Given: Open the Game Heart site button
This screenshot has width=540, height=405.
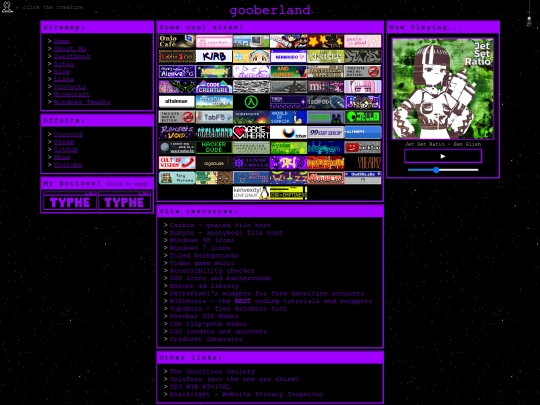Looking at the screenshot, I should click(x=251, y=132).
